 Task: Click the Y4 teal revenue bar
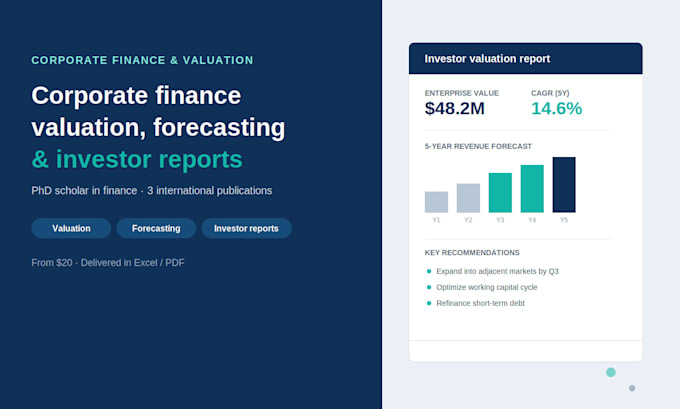coord(532,189)
